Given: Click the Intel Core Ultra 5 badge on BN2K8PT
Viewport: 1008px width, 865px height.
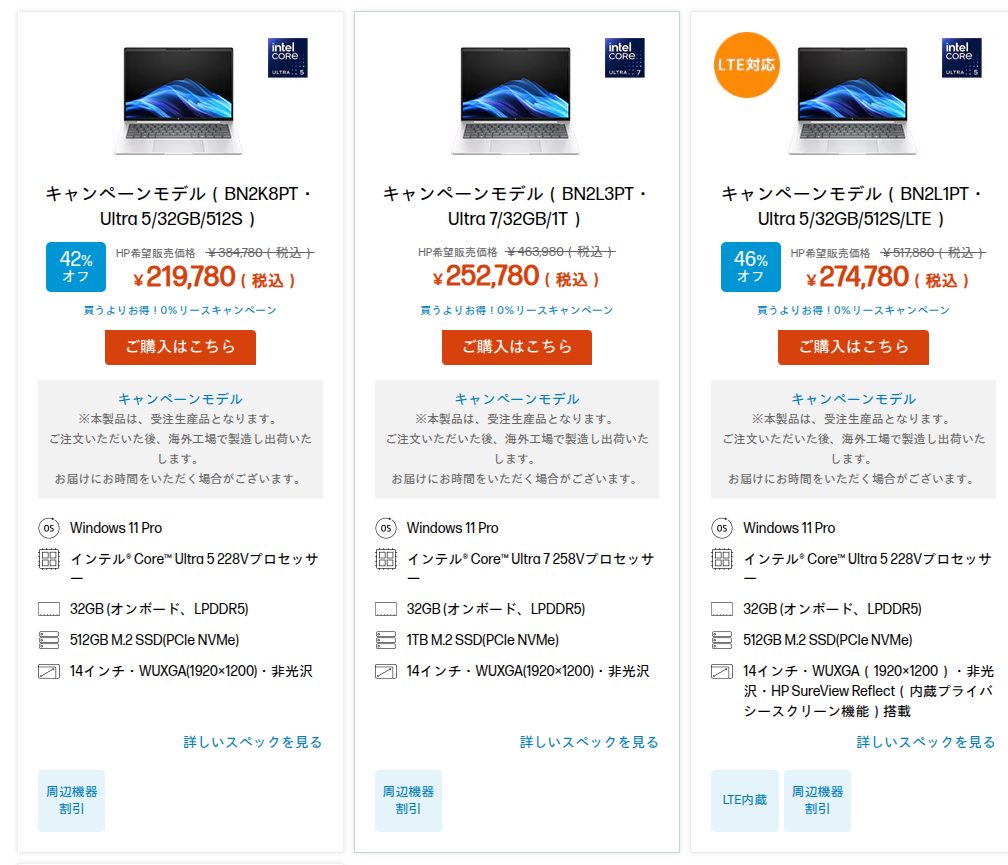Looking at the screenshot, I should [287, 58].
